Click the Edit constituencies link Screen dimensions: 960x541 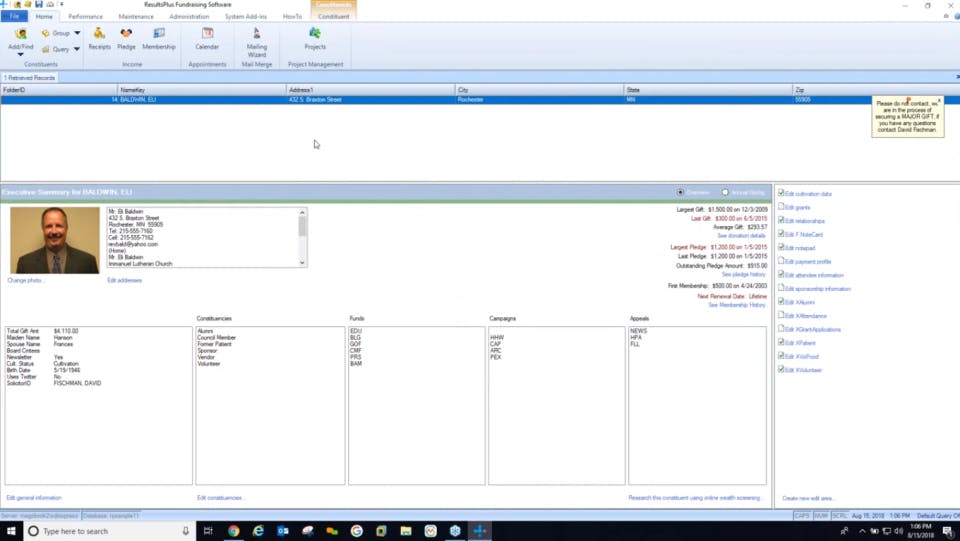(220, 498)
